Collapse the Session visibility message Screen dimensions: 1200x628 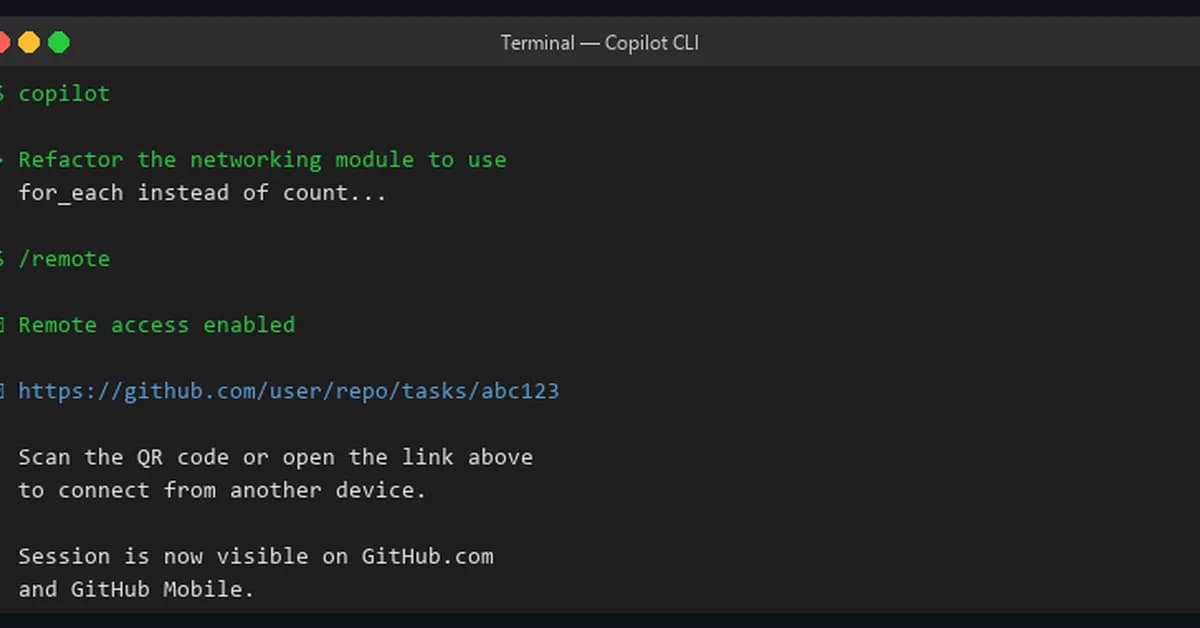coord(255,556)
